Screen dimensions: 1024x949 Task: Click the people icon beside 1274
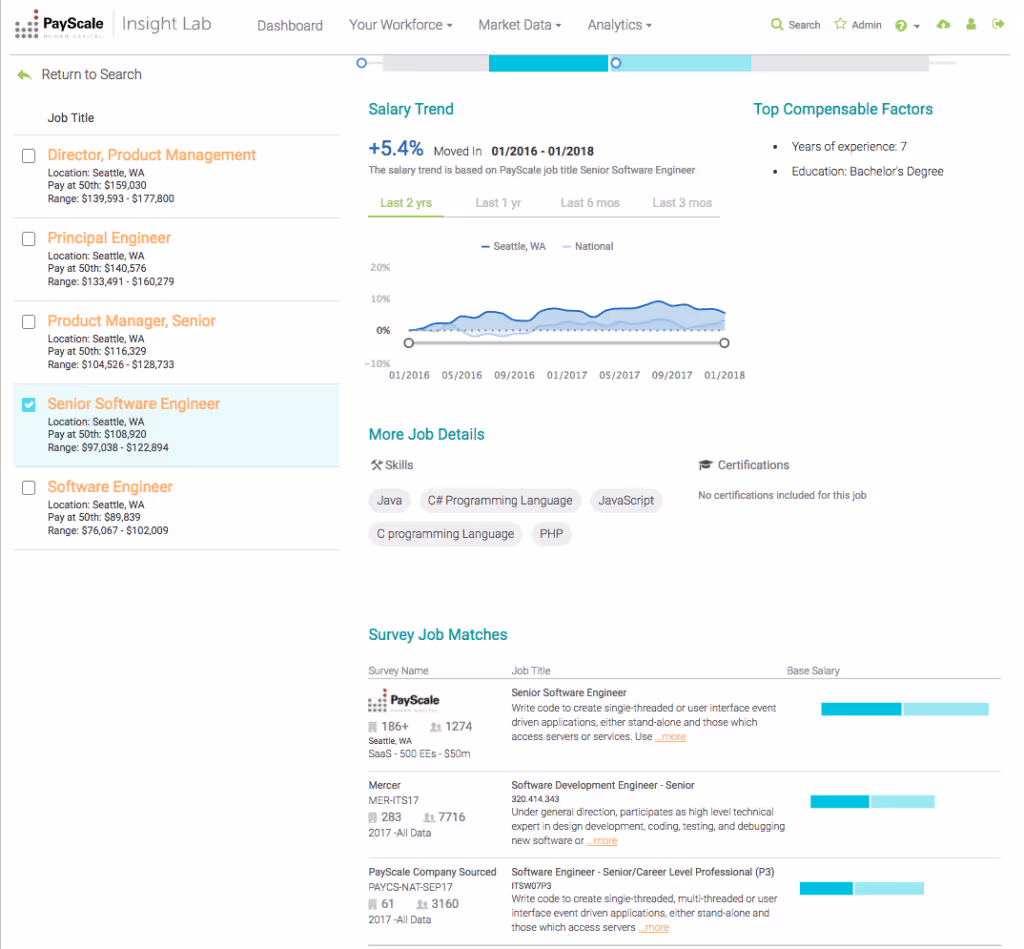[436, 727]
